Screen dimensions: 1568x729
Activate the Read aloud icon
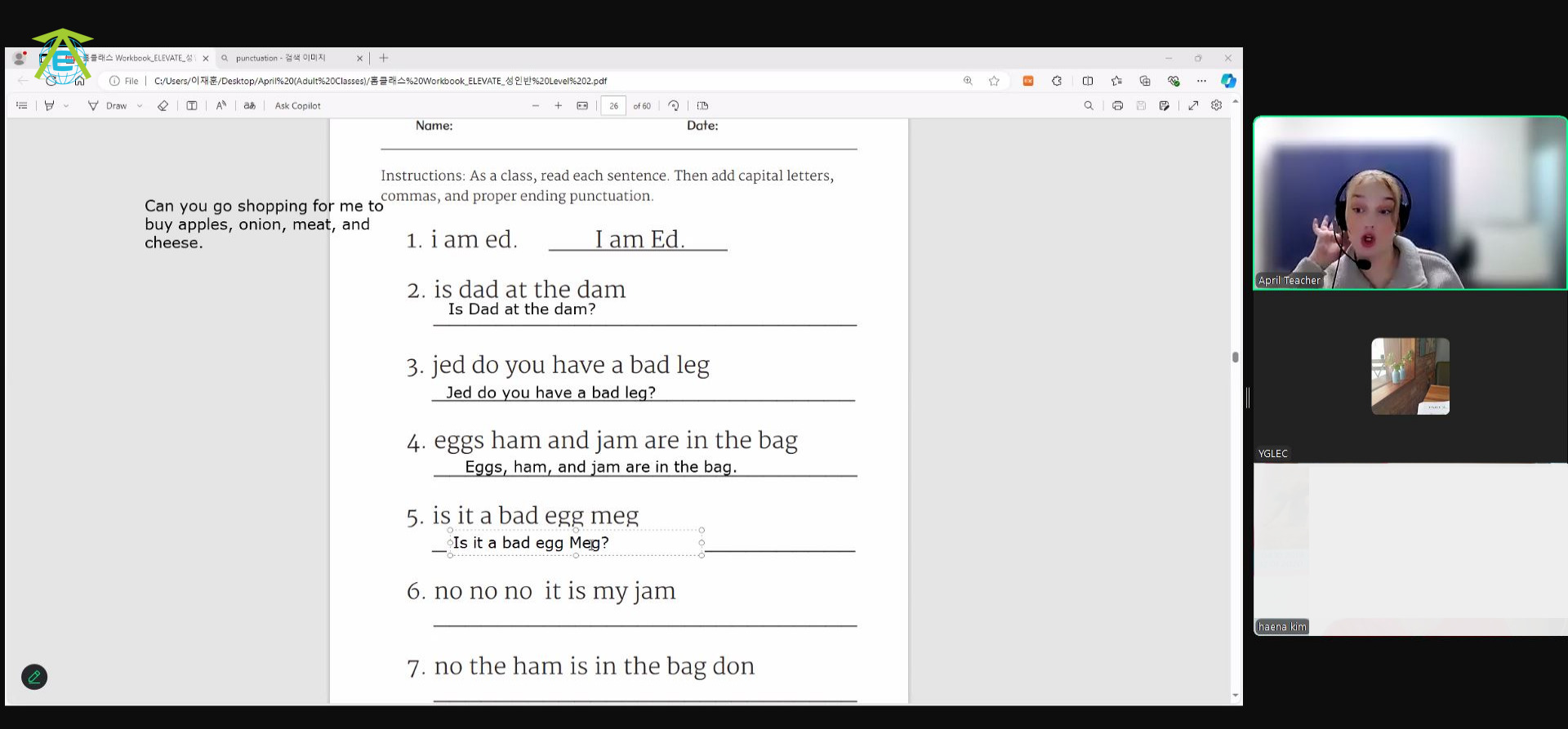[221, 105]
